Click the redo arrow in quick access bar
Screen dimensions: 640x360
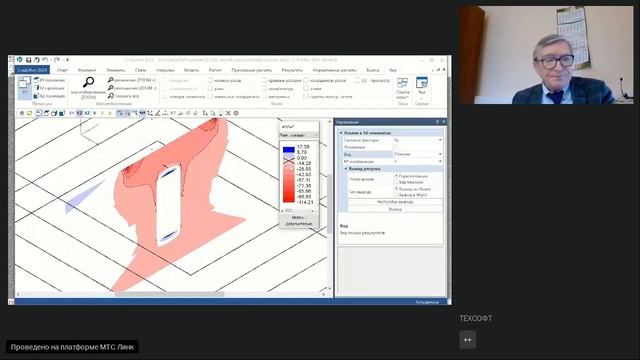pyautogui.click(x=57, y=60)
